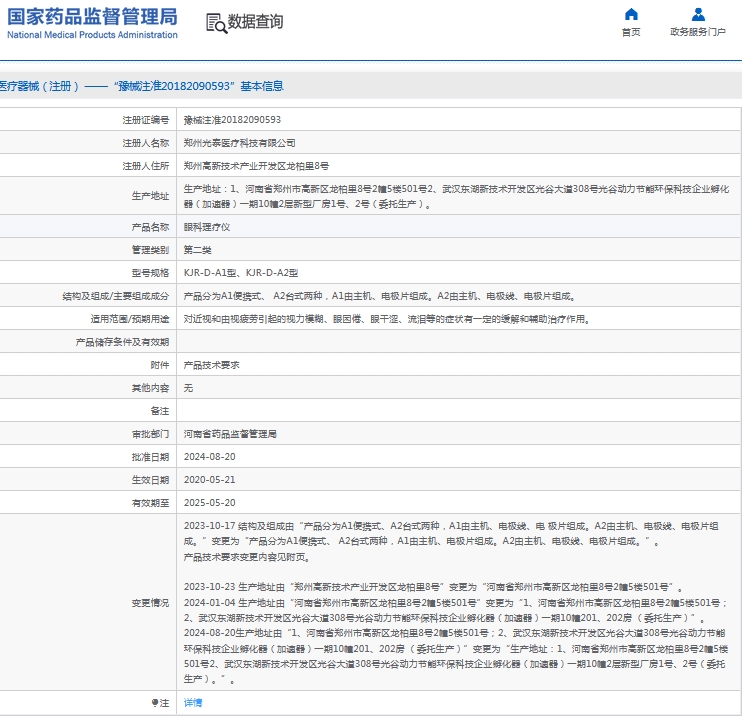The width and height of the screenshot is (742, 717).
Task: Click the 注册证编号 row label
Action: (145, 120)
